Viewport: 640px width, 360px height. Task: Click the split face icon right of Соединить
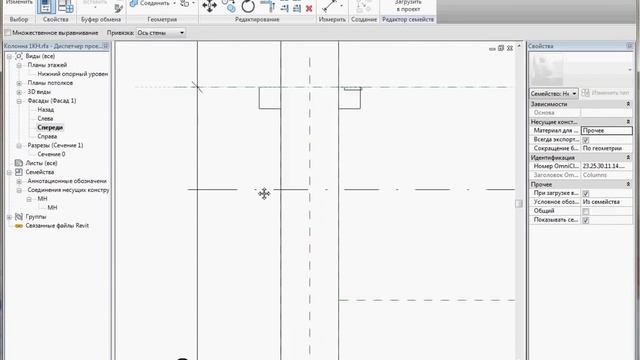click(x=185, y=3)
